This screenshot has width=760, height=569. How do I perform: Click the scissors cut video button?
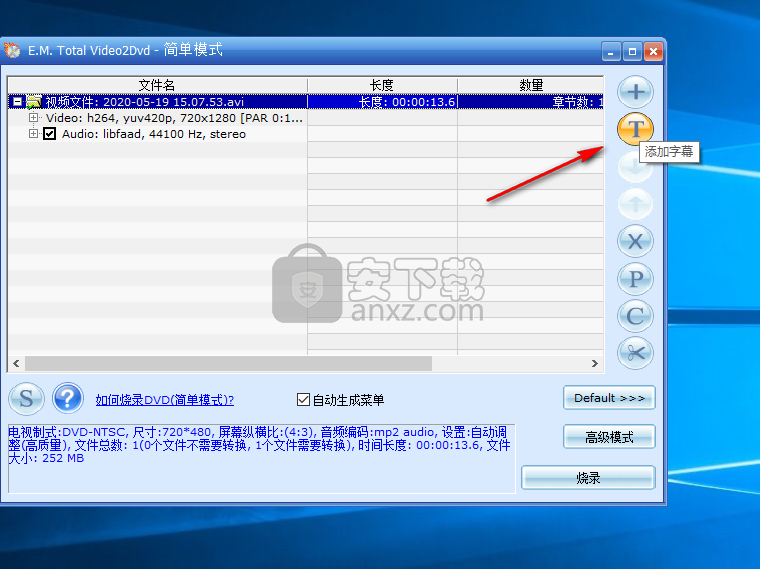[635, 353]
